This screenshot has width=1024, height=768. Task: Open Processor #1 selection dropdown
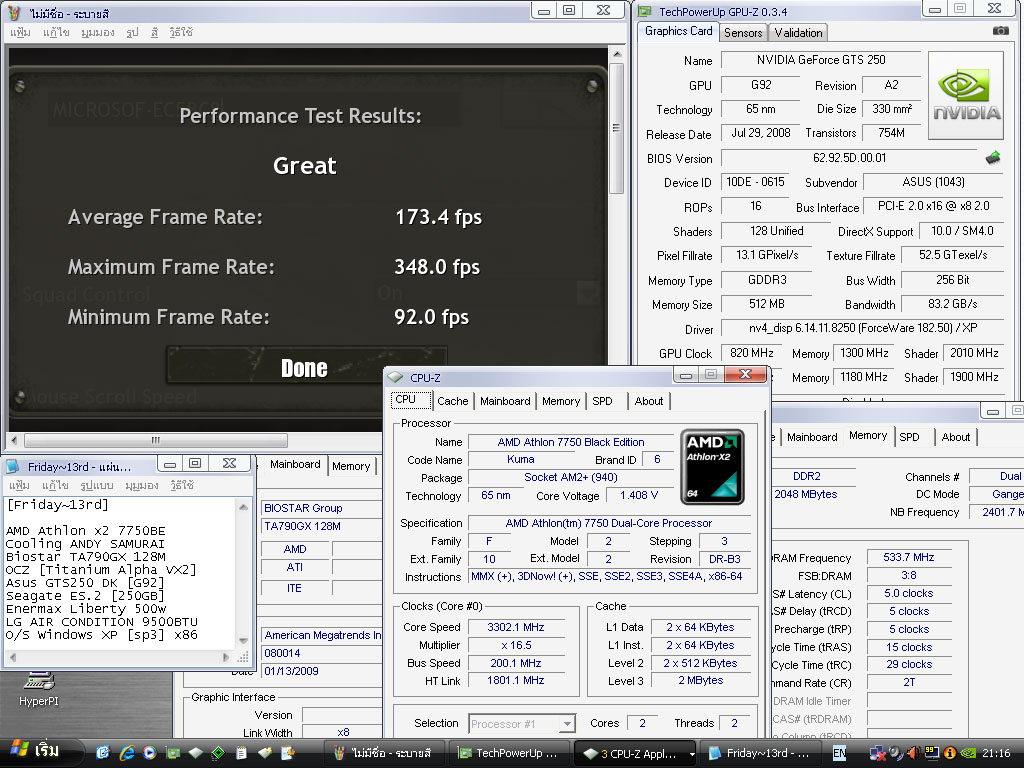point(568,724)
